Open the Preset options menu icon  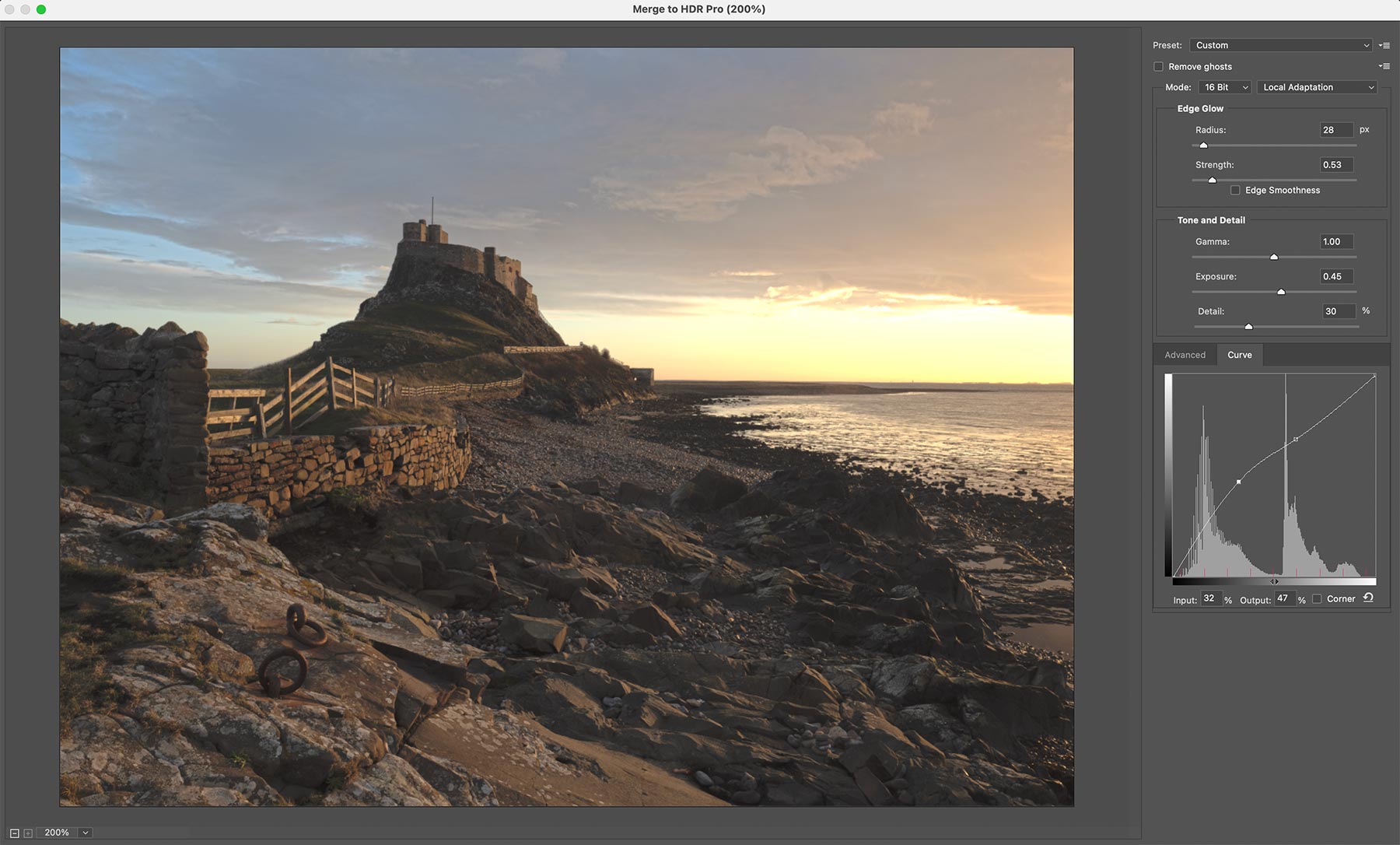pos(1384,46)
